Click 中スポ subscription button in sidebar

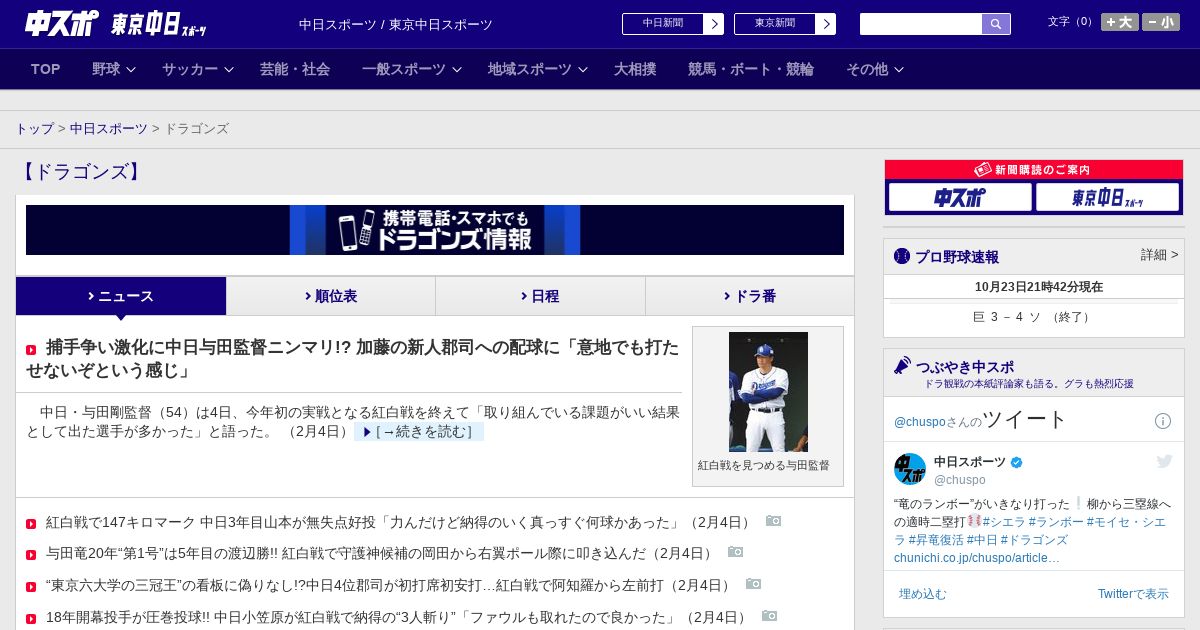point(960,197)
